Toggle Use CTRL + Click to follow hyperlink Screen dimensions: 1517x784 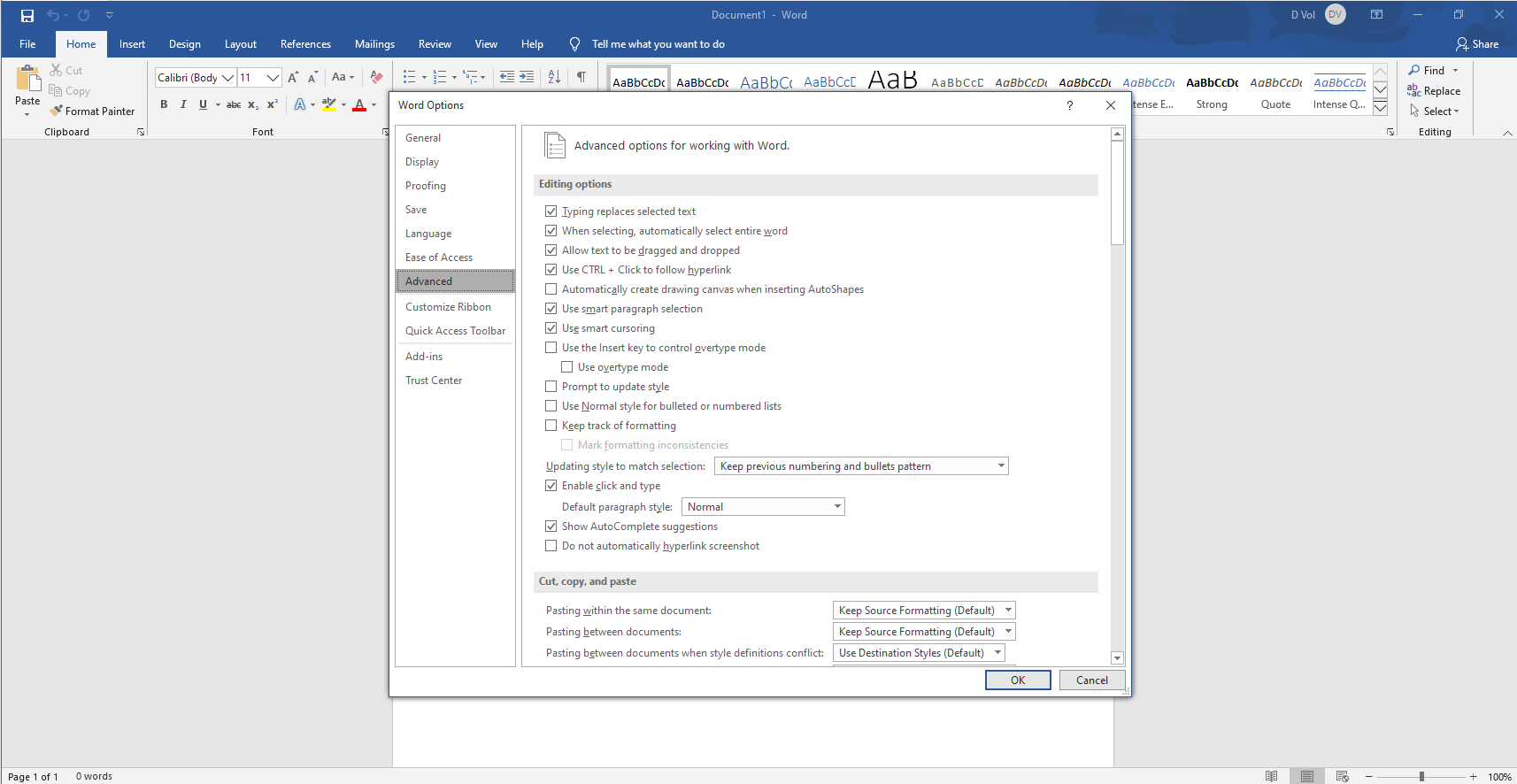click(x=551, y=270)
